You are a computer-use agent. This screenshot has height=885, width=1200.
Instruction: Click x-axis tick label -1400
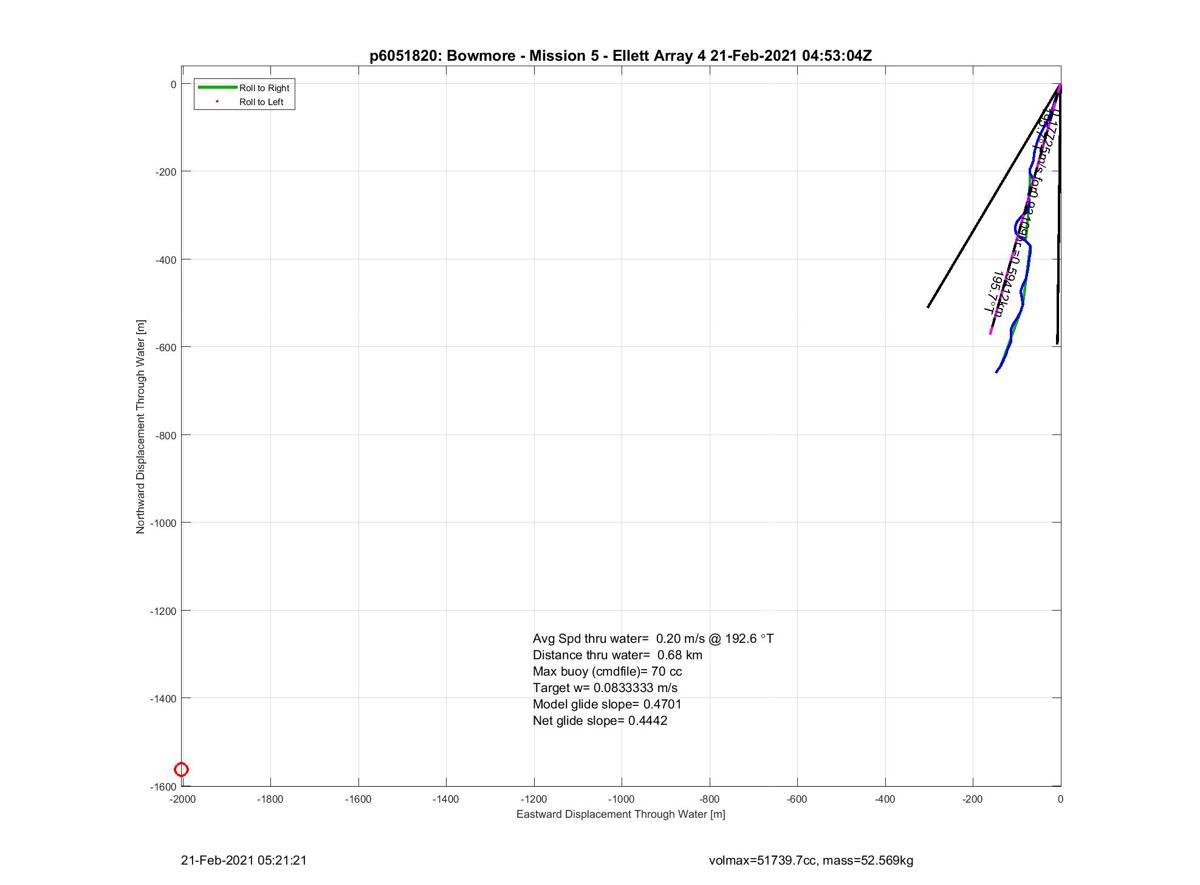click(446, 799)
